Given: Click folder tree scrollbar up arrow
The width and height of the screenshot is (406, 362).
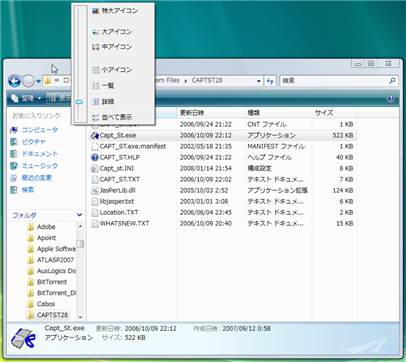Looking at the screenshot, I should coord(80,226).
